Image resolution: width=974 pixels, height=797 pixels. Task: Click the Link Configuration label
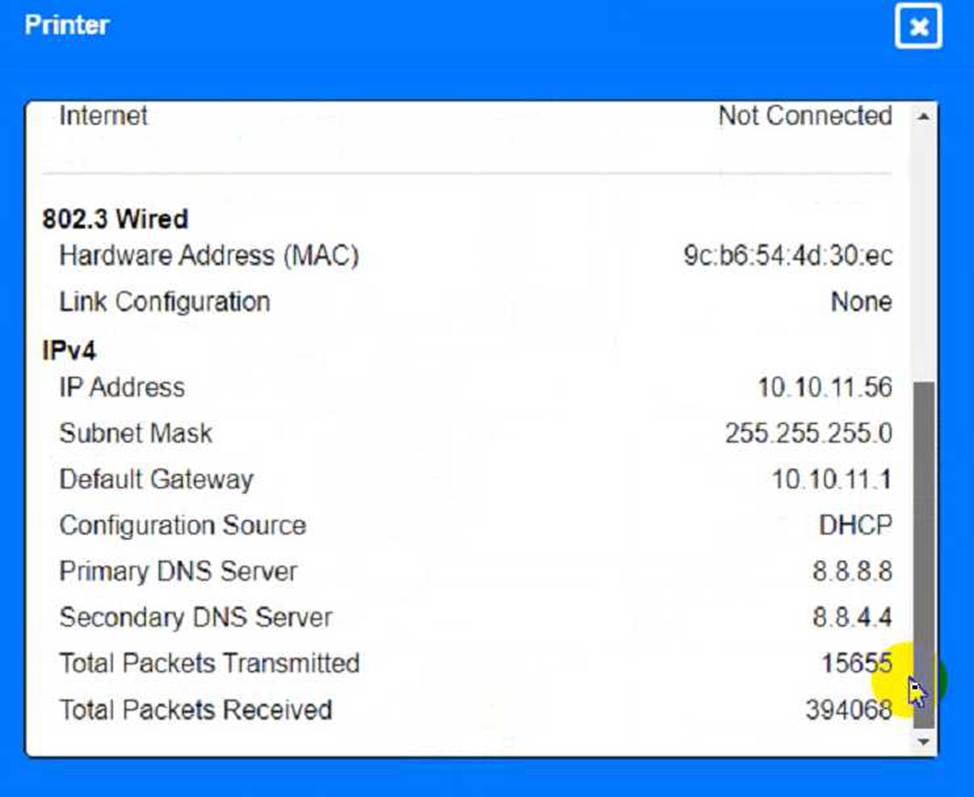[x=164, y=302]
